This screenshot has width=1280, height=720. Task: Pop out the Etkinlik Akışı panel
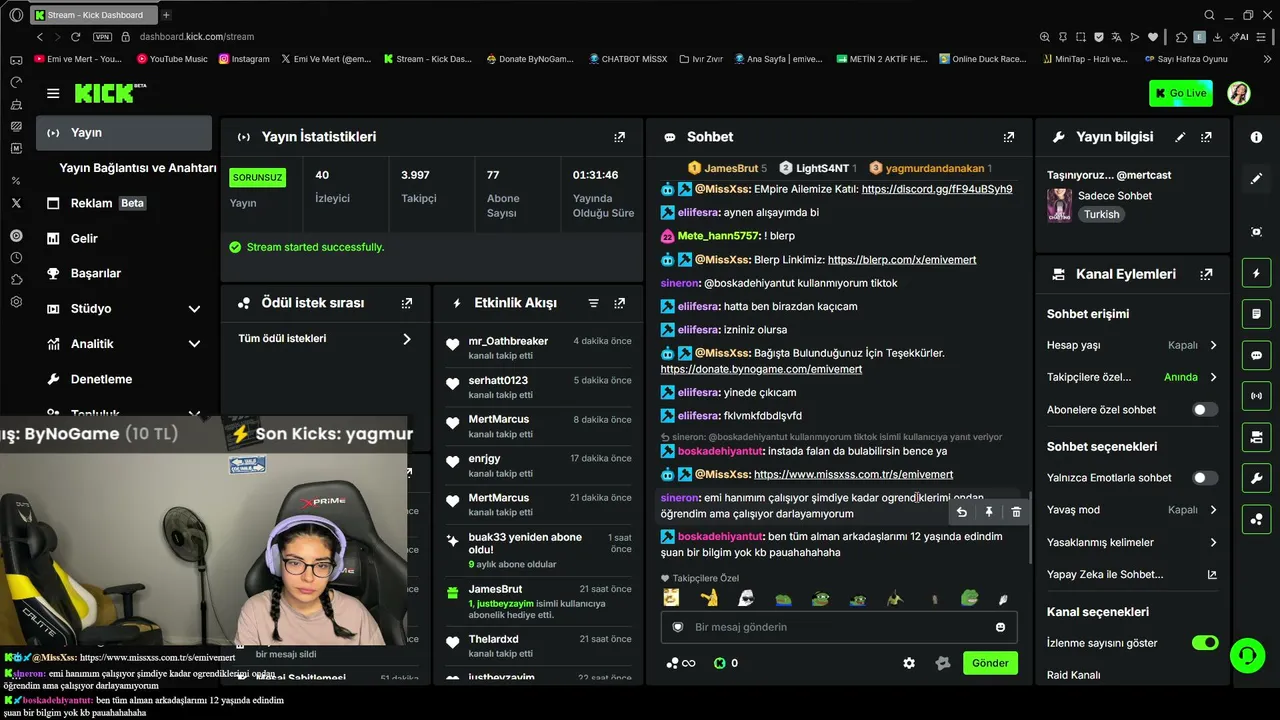pyautogui.click(x=620, y=303)
